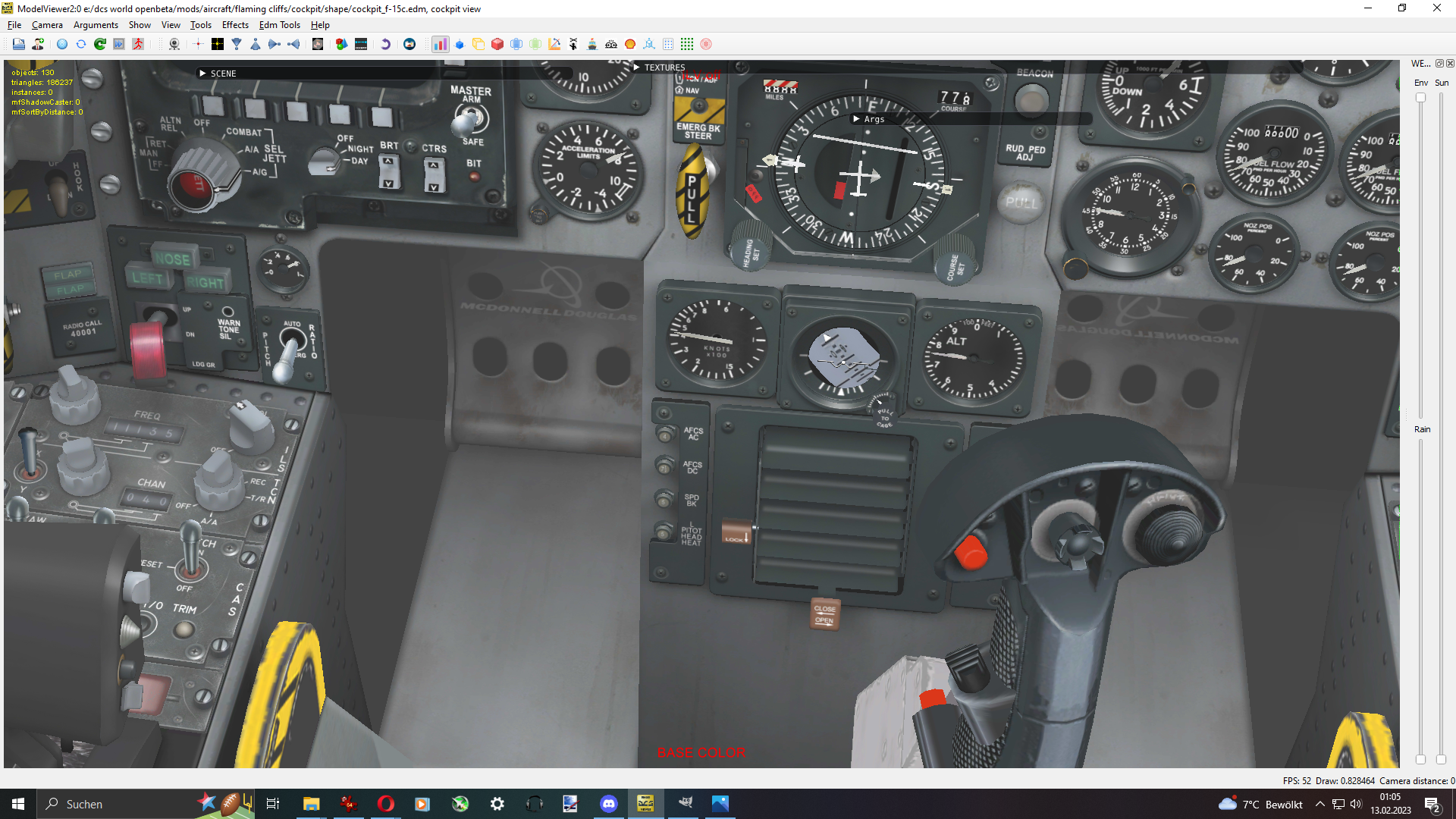
Task: Expand the TEXTURES panel
Action: 636,67
